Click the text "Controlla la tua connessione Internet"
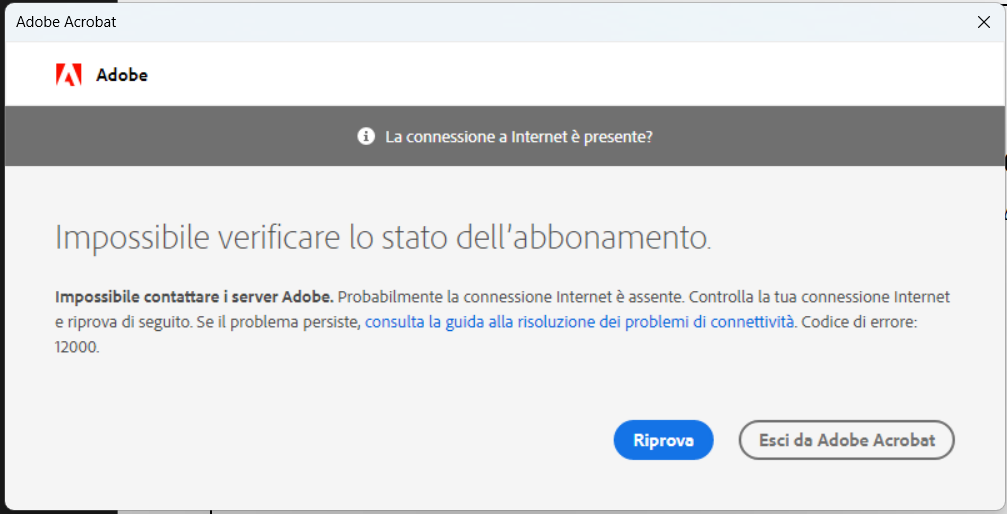1007x514 pixels. [819, 297]
